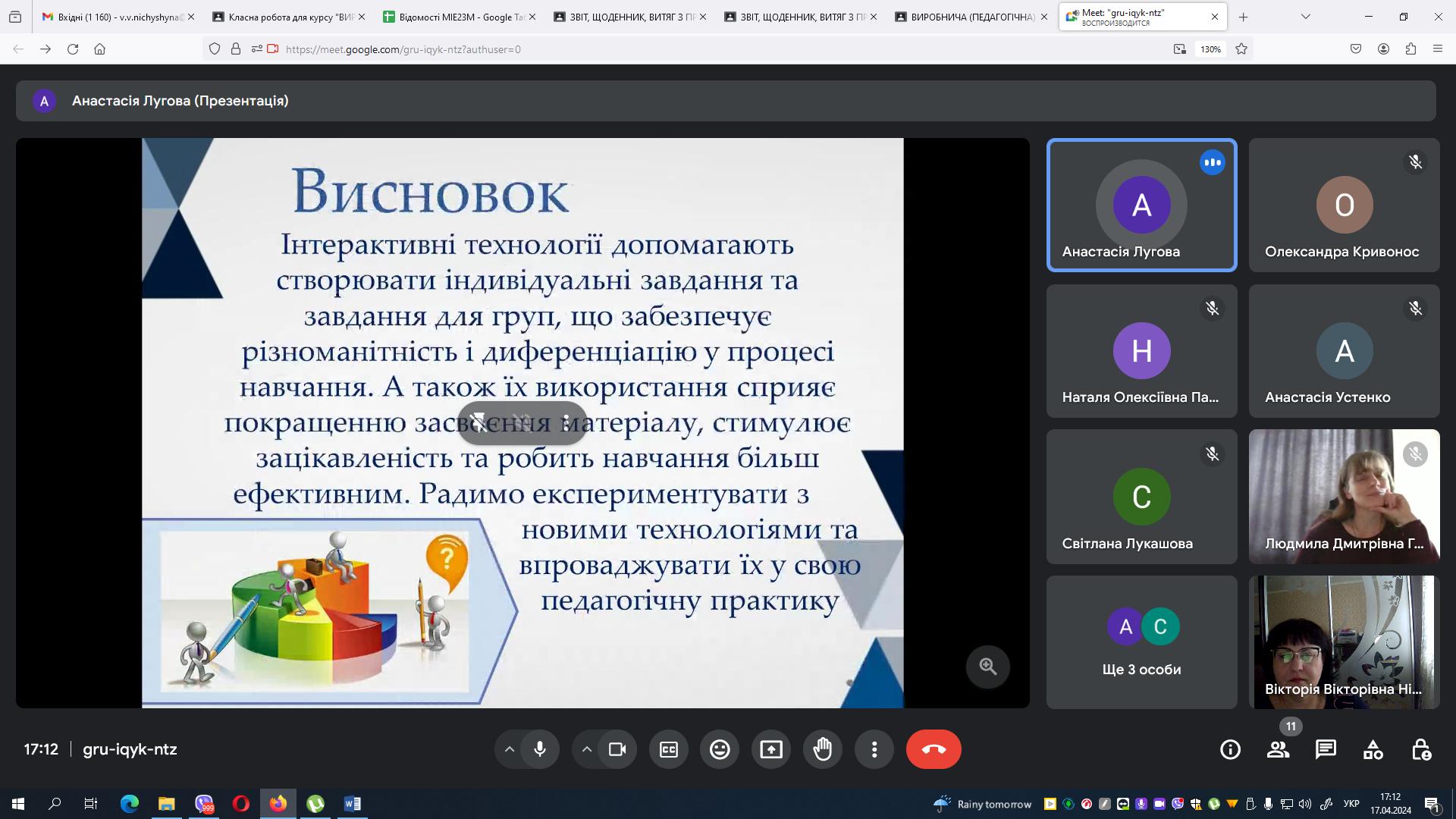Turn on closed captions
The image size is (1456, 819).
pos(668,749)
